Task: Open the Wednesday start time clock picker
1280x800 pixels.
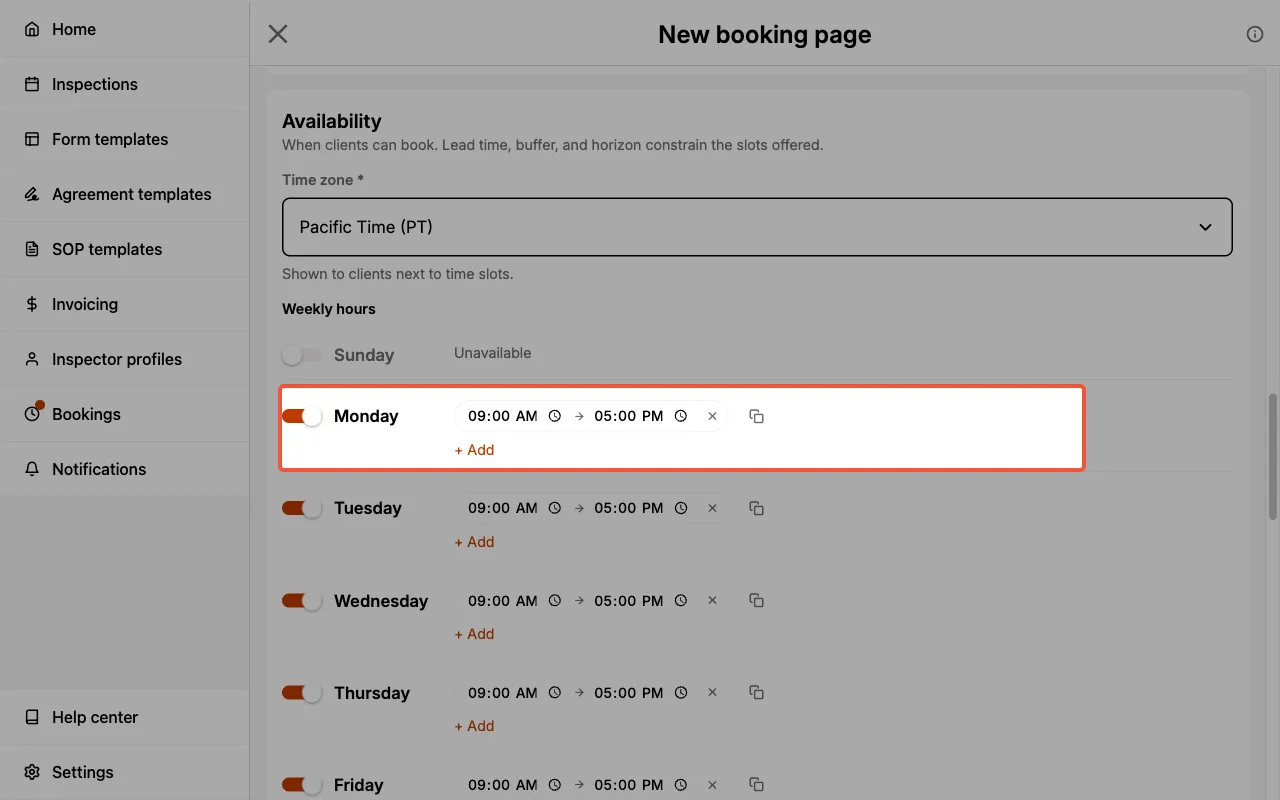Action: tap(555, 601)
